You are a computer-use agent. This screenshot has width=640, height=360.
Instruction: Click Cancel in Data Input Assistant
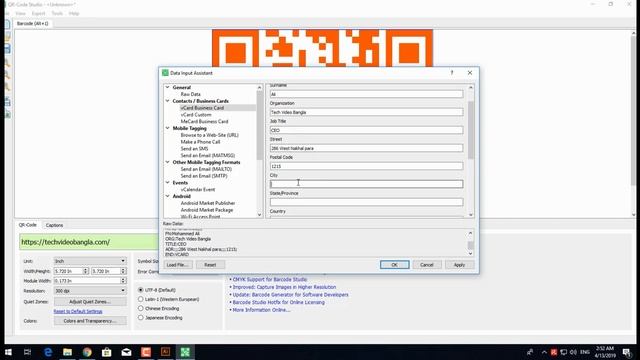pos(427,265)
